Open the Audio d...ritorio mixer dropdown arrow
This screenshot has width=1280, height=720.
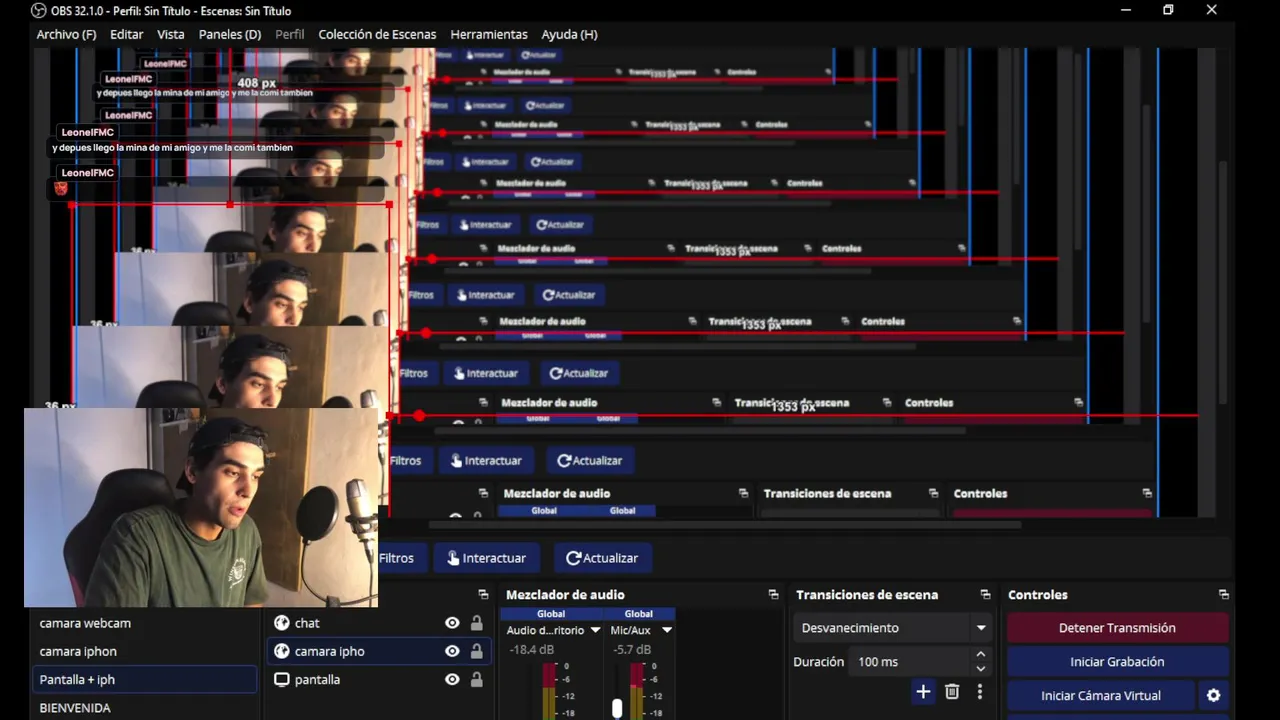click(x=595, y=630)
